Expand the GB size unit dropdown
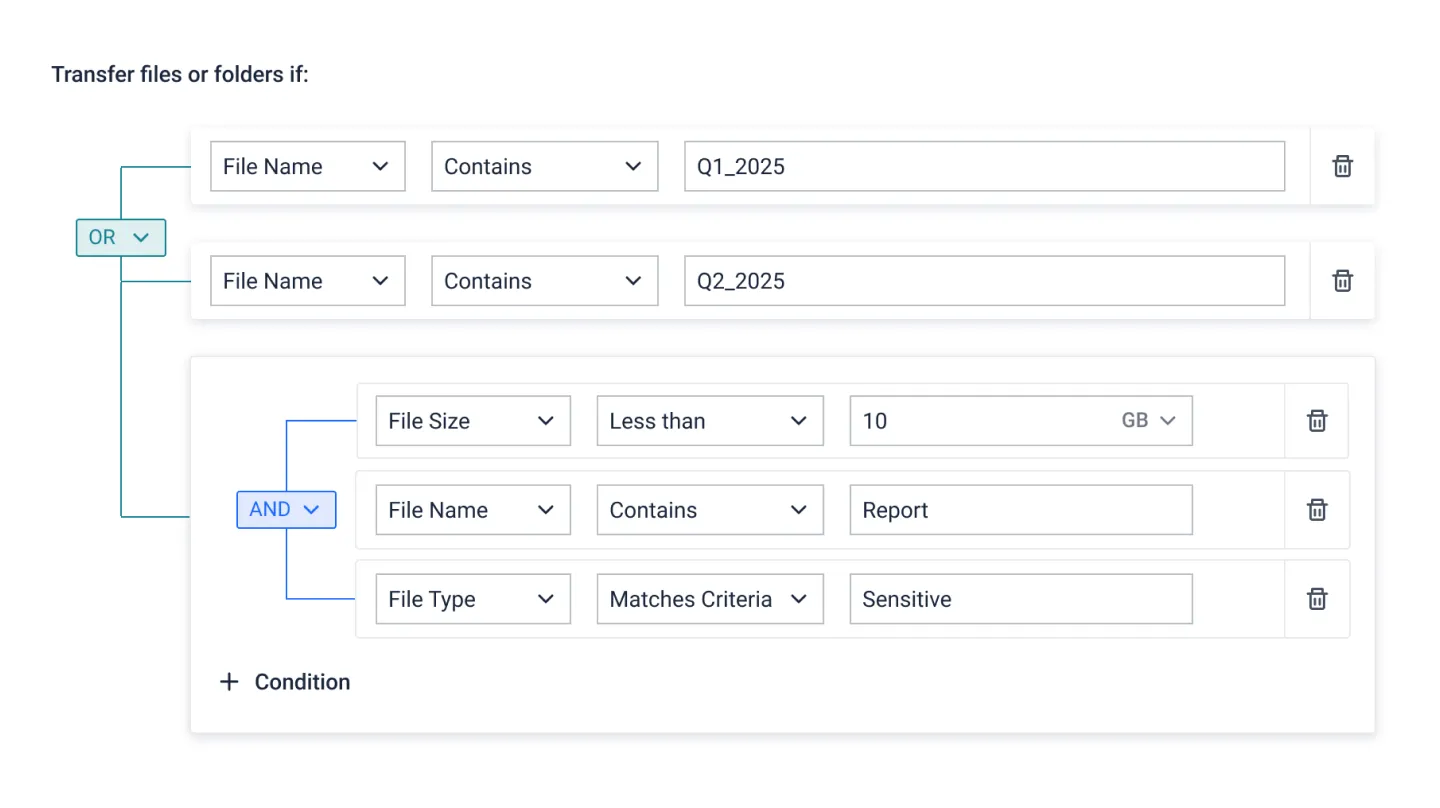This screenshot has width=1440, height=808. (x=1148, y=421)
